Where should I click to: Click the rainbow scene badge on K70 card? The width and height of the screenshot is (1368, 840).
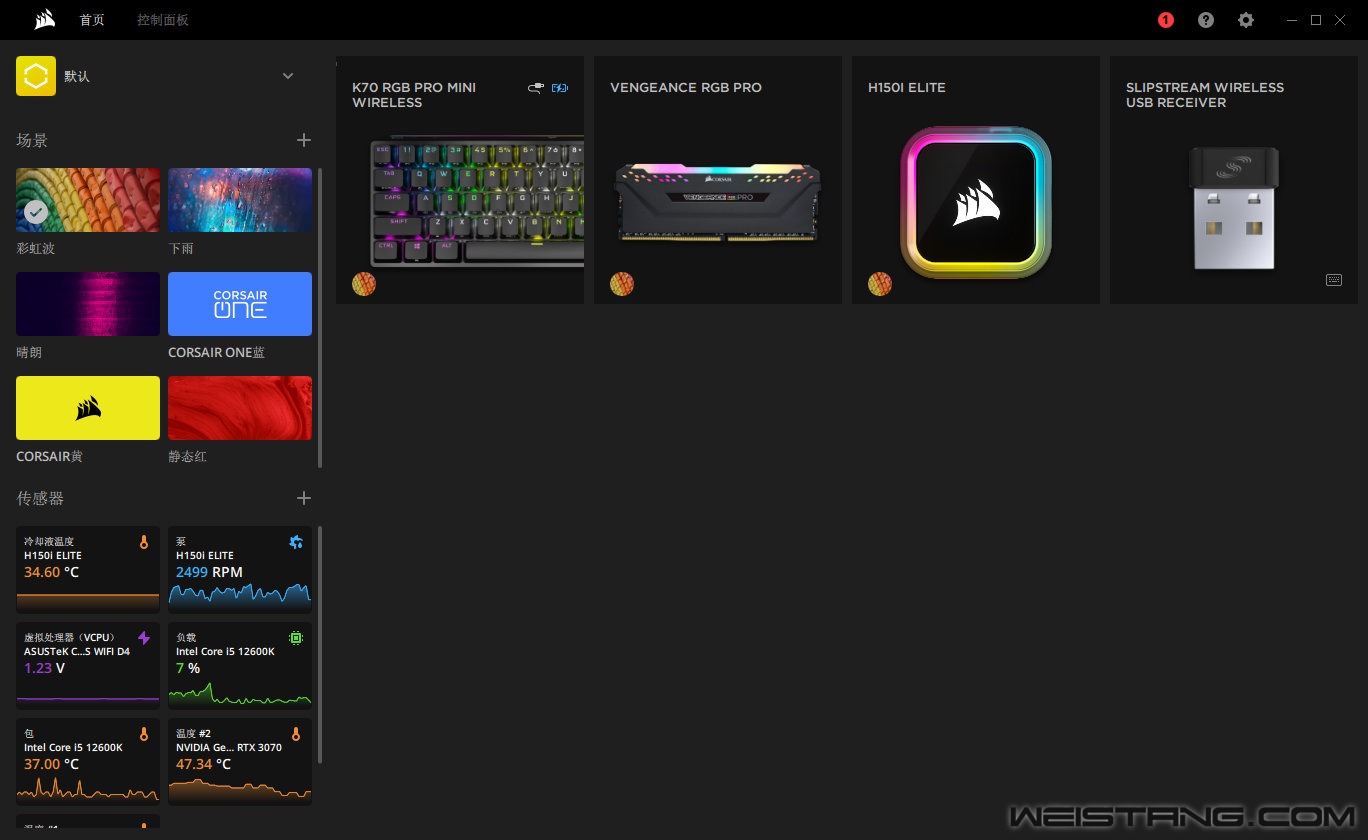364,284
